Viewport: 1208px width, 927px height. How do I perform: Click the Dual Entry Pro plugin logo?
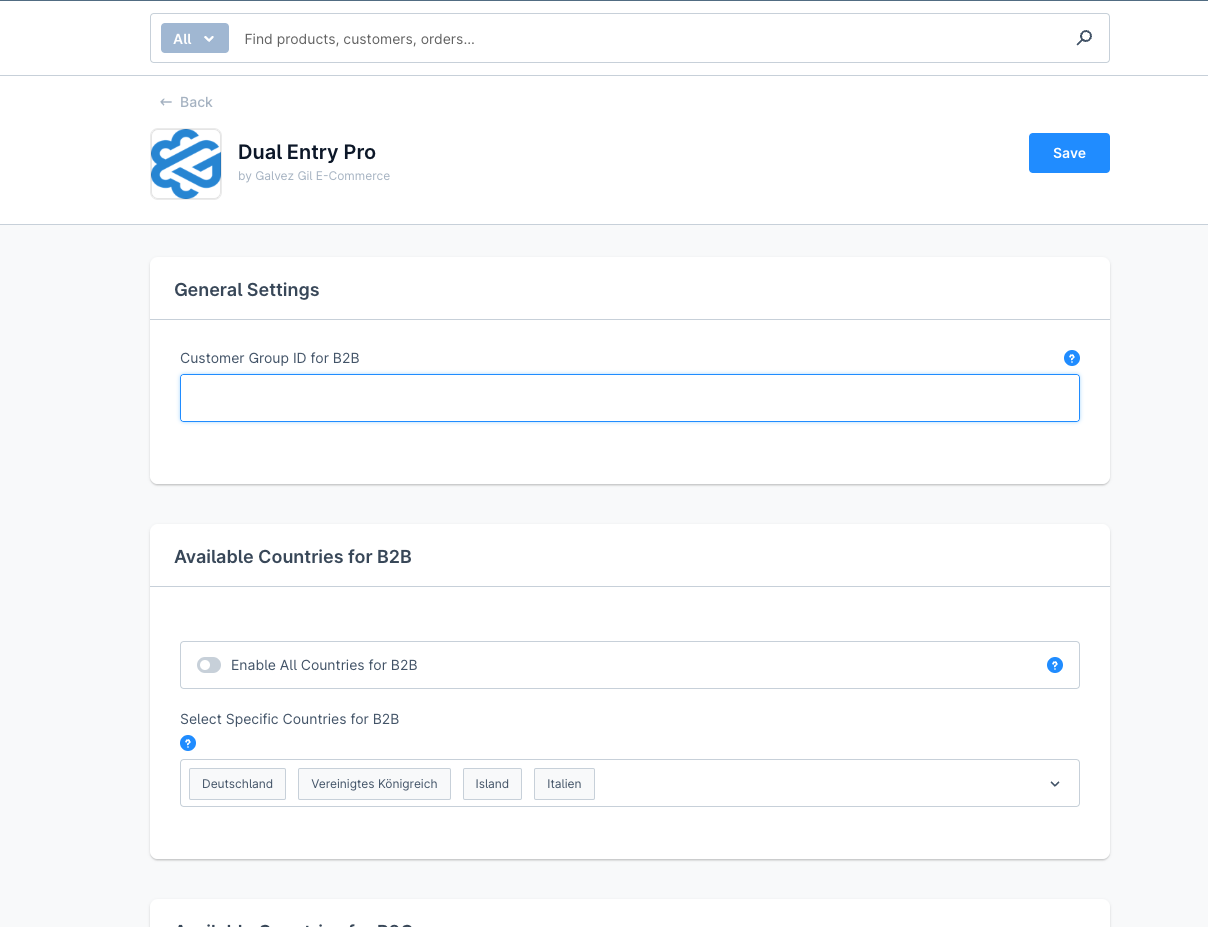[186, 164]
